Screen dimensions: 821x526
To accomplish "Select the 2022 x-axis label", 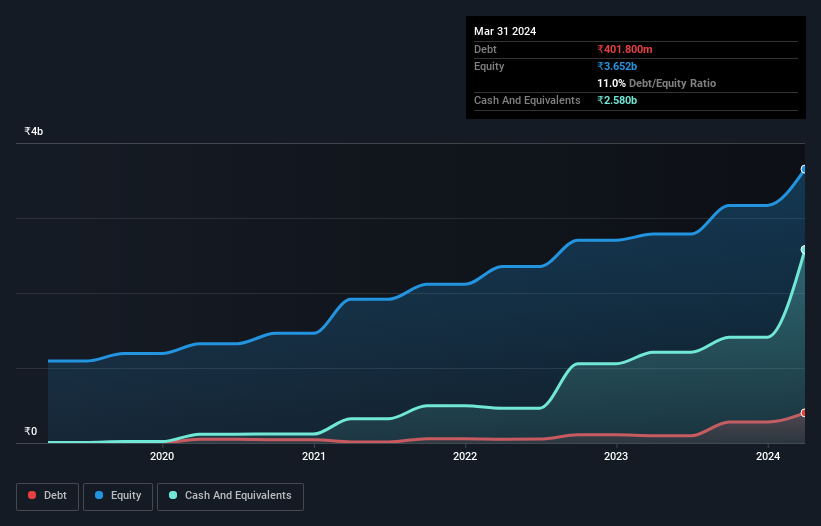I will pos(465,456).
